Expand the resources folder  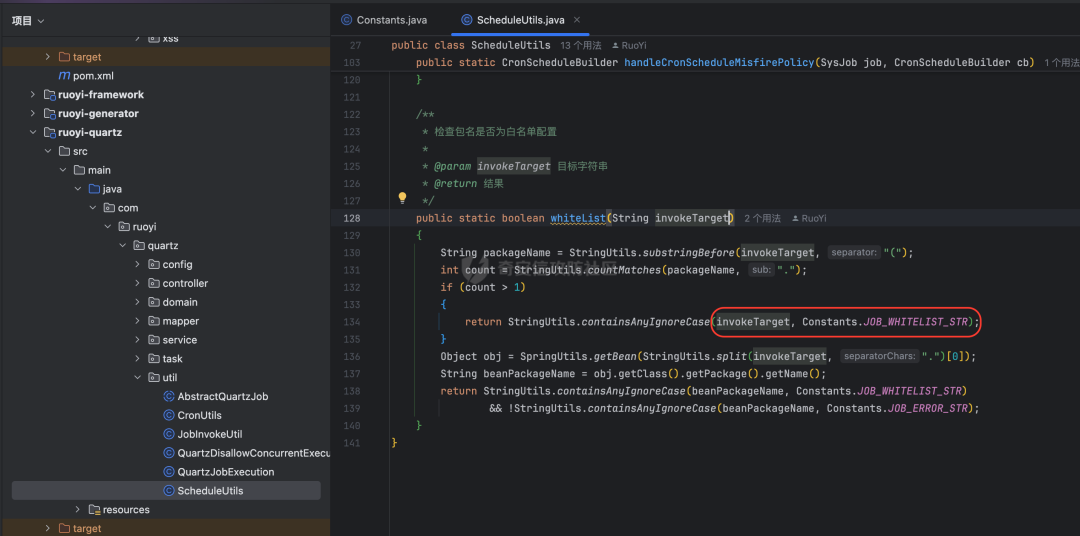tap(78, 510)
